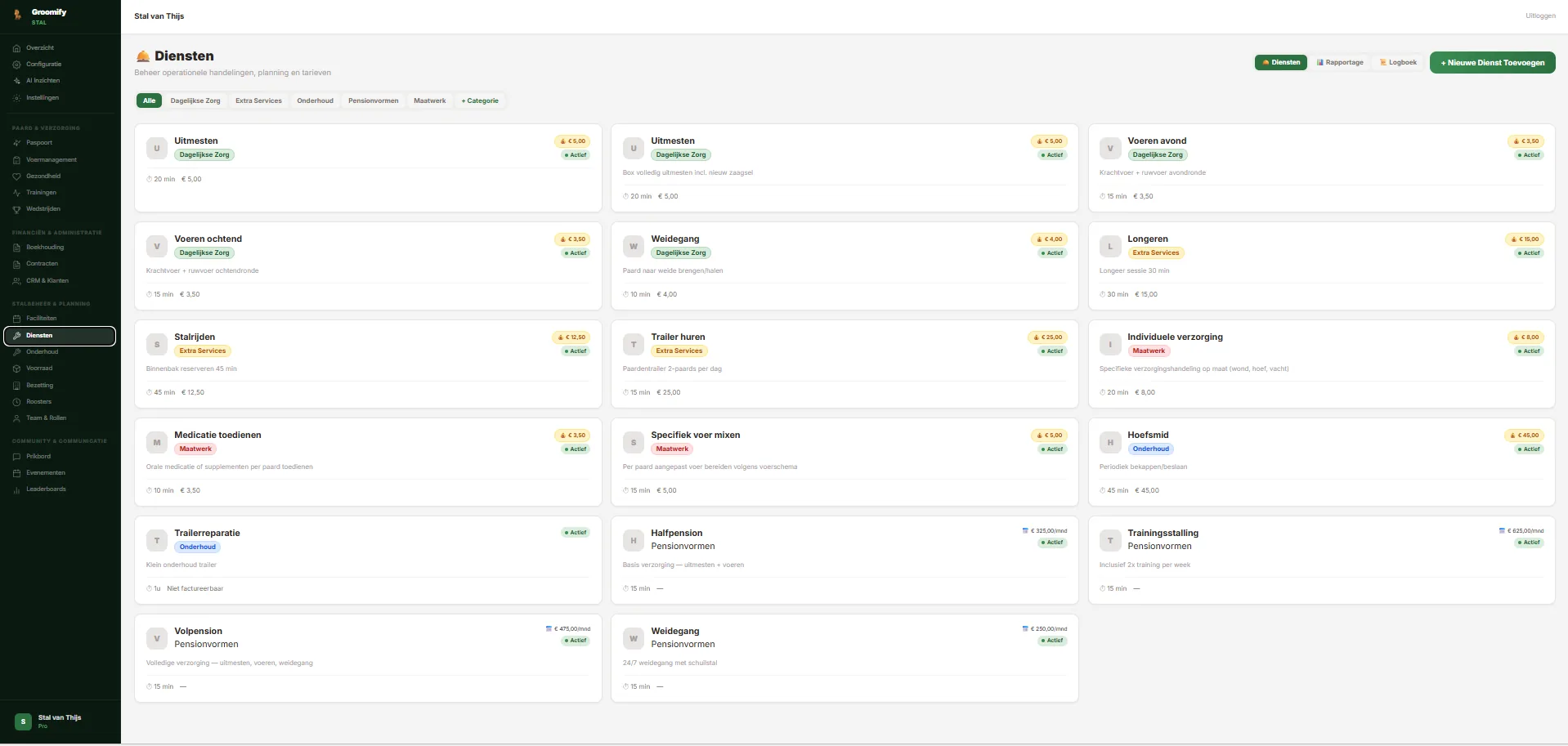1568x746 pixels.
Task: Filter by Extra Services category
Action: (258, 101)
